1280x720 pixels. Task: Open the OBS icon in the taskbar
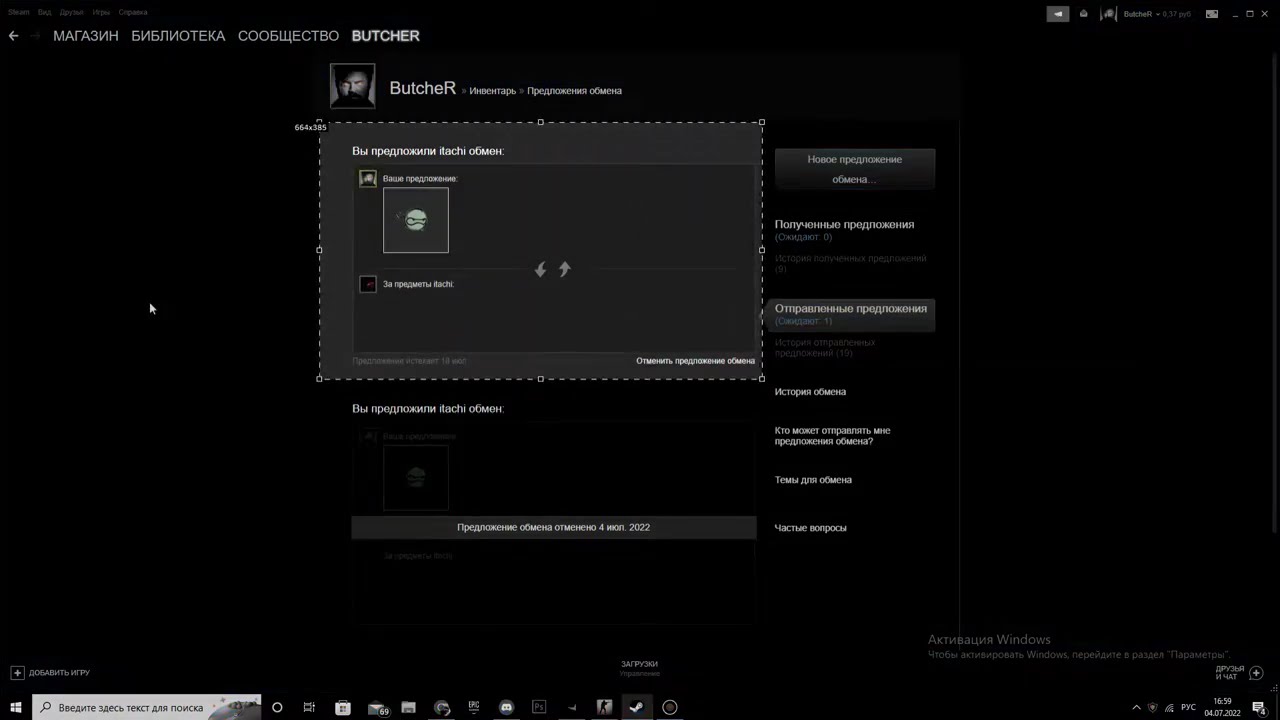[x=670, y=707]
